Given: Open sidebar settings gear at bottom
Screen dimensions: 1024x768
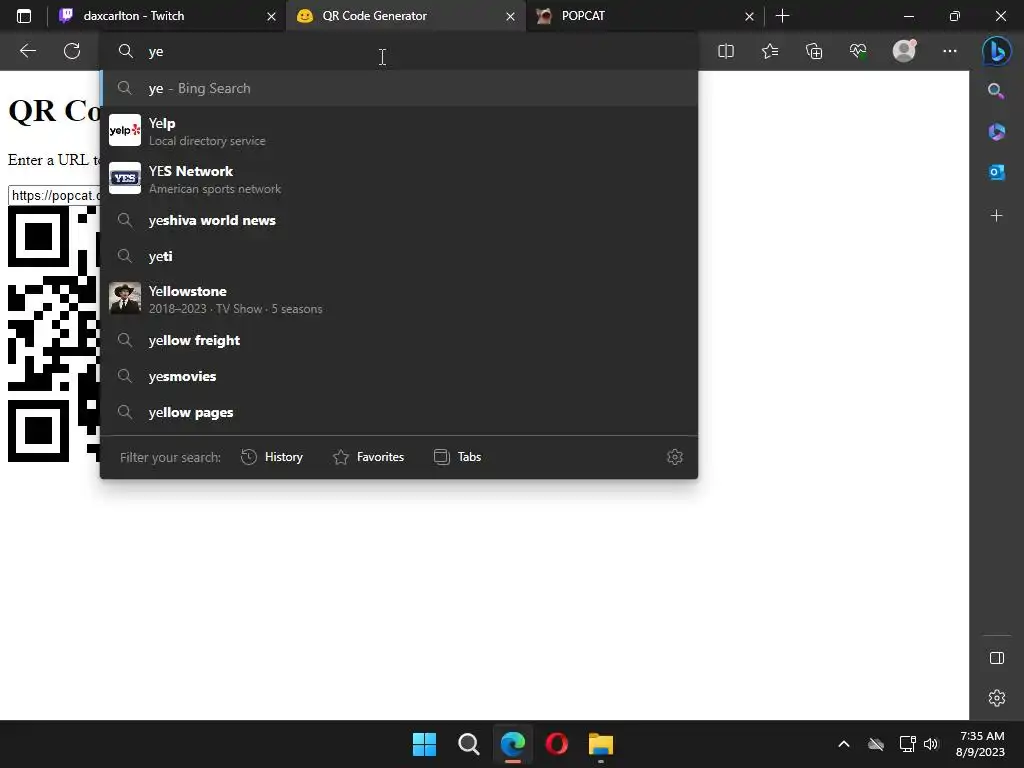Looking at the screenshot, I should (997, 697).
